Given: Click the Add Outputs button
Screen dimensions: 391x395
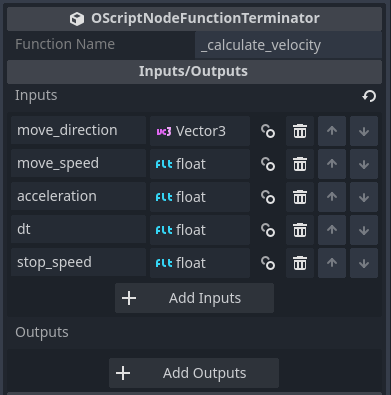Looking at the screenshot, I should [194, 373].
